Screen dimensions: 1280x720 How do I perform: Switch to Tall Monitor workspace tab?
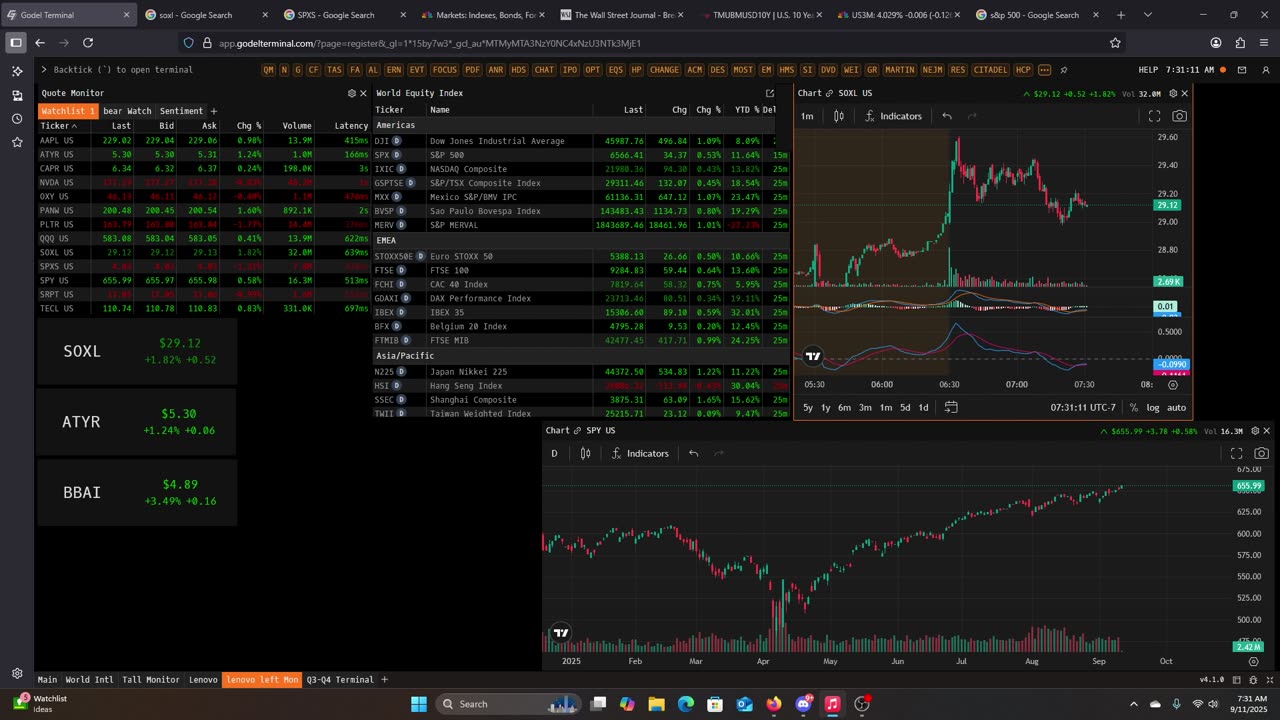(x=150, y=680)
